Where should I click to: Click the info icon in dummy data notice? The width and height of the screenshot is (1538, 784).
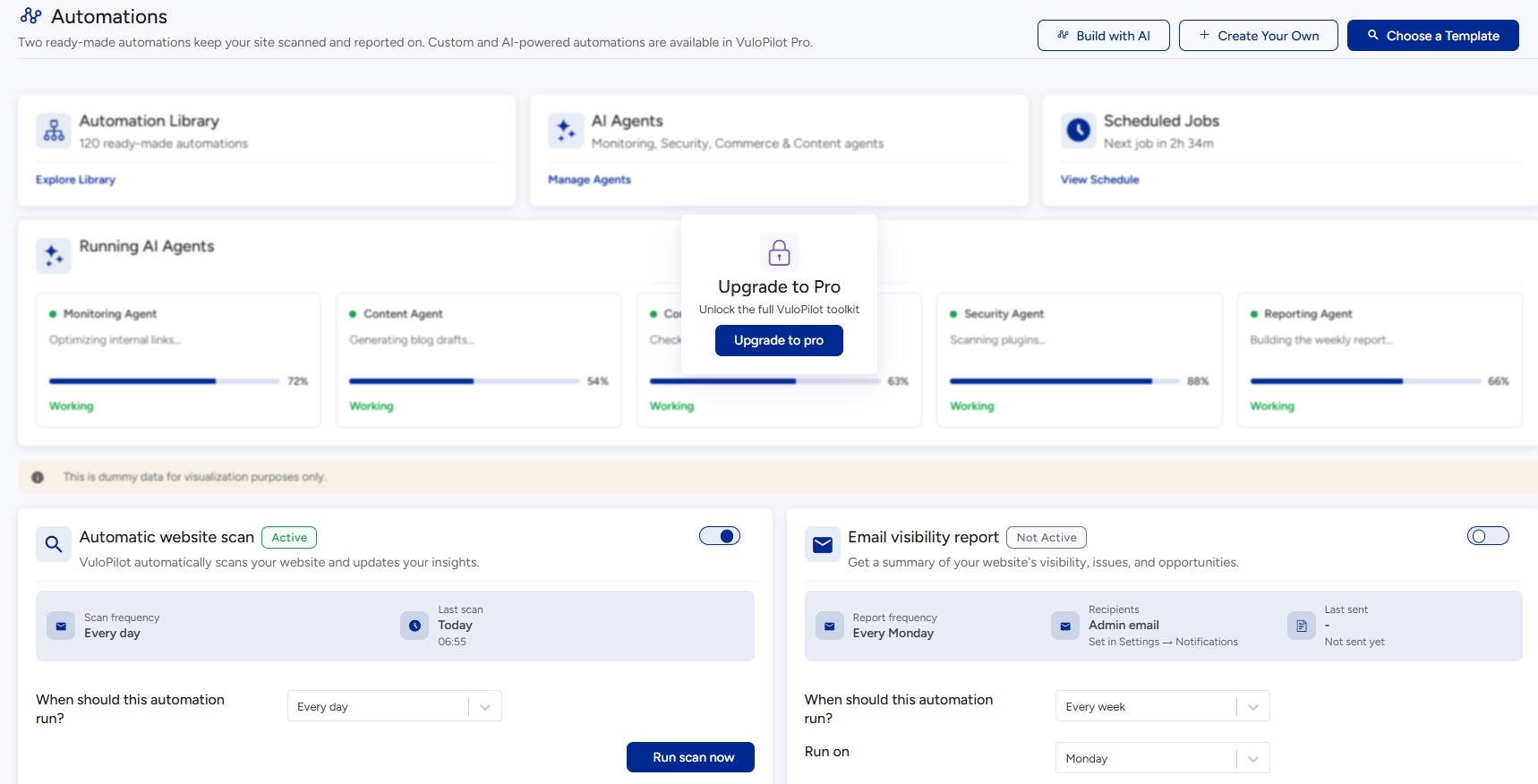point(38,477)
